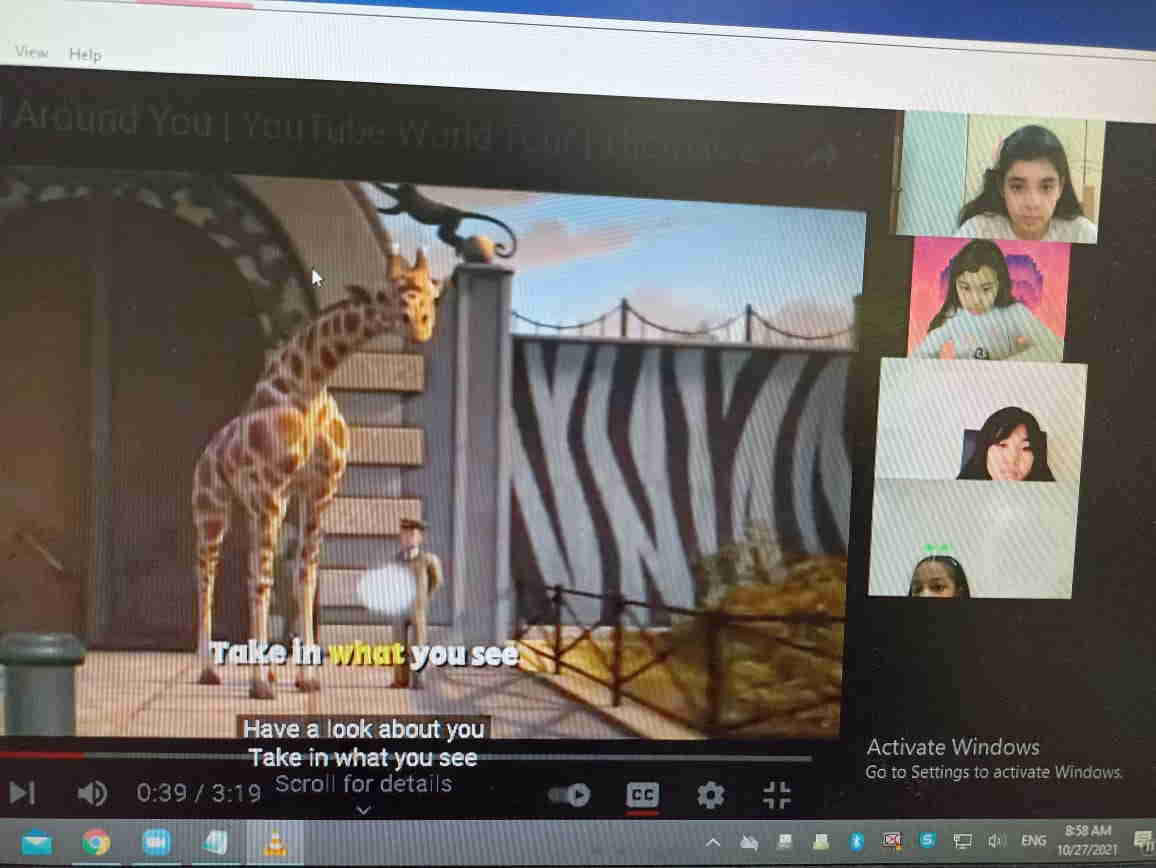Open the system volume tray icon
The width and height of the screenshot is (1156, 868).
pos(996,841)
